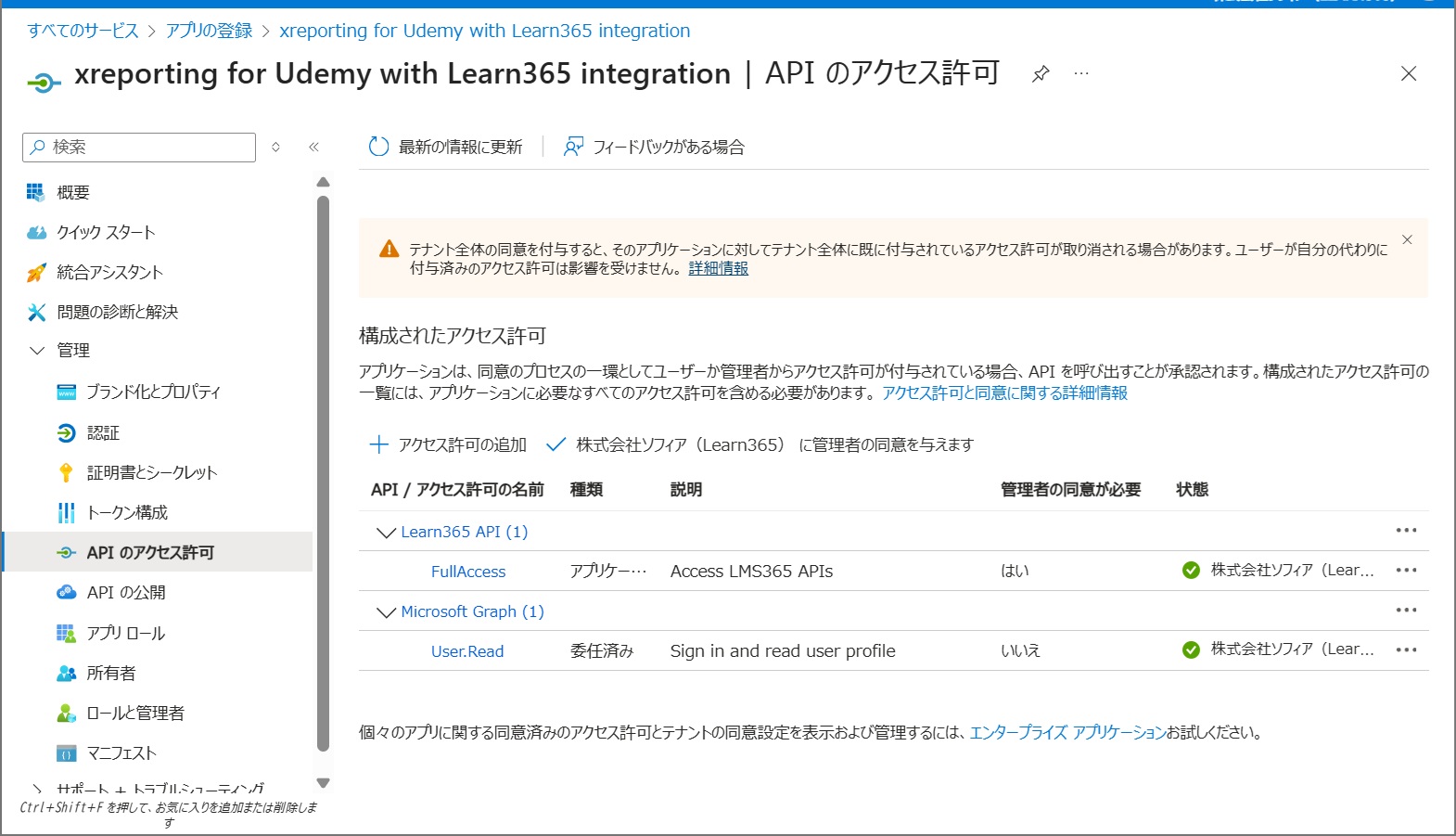Go to アプリの登録 breadcrumb
The height and width of the screenshot is (836, 1456).
tap(209, 31)
